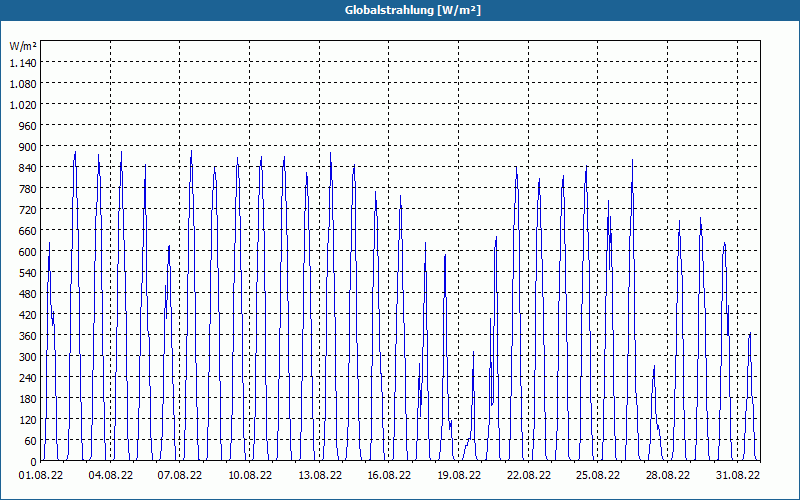Viewport: 800px width, 500px height.
Task: Select the 22.08.22 date label
Action: (x=529, y=475)
